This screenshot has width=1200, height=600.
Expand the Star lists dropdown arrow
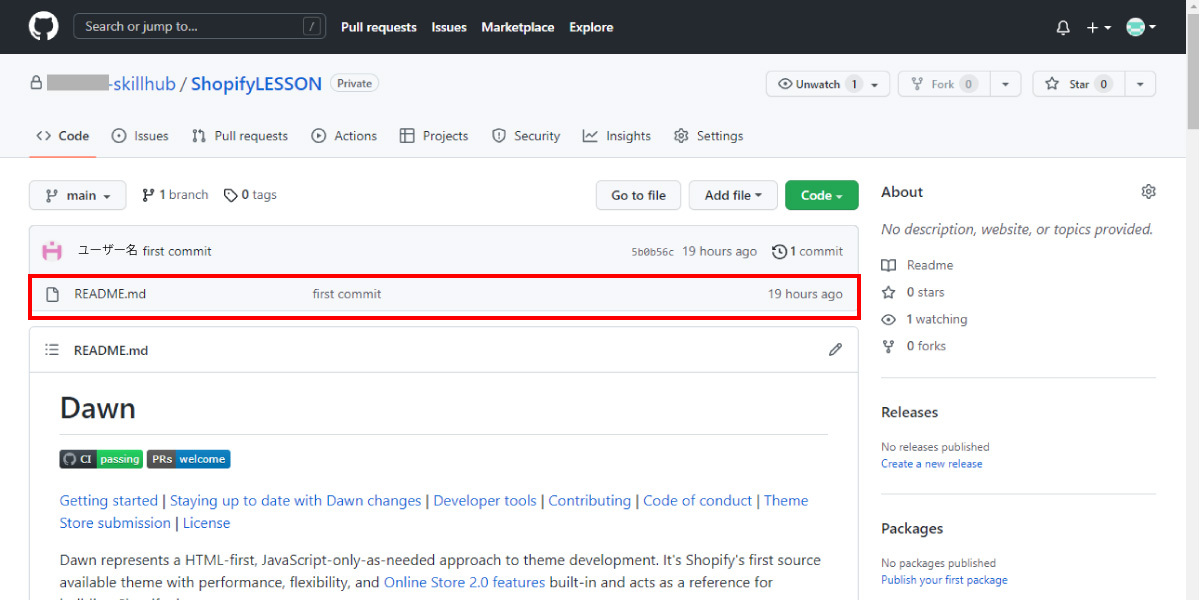point(1140,84)
